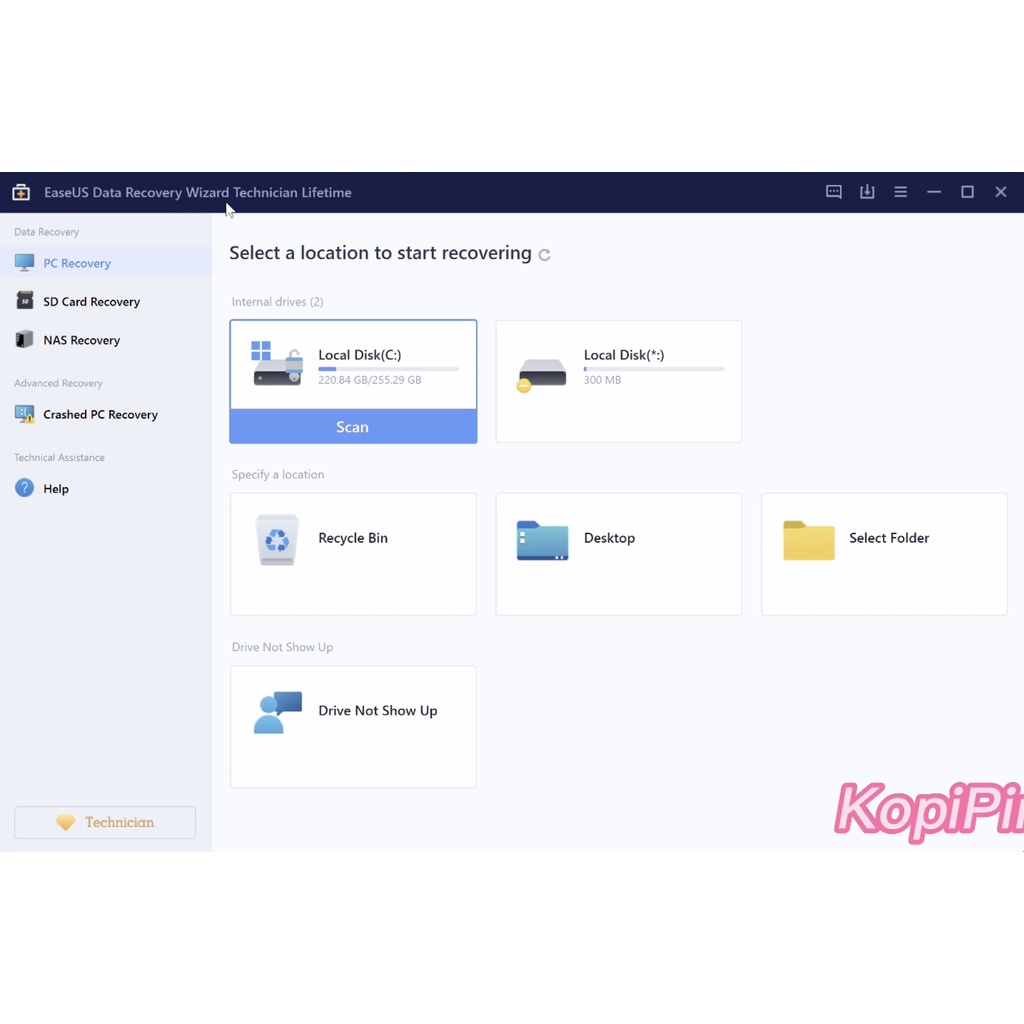Click the refresh icon beside the heading

pos(544,255)
